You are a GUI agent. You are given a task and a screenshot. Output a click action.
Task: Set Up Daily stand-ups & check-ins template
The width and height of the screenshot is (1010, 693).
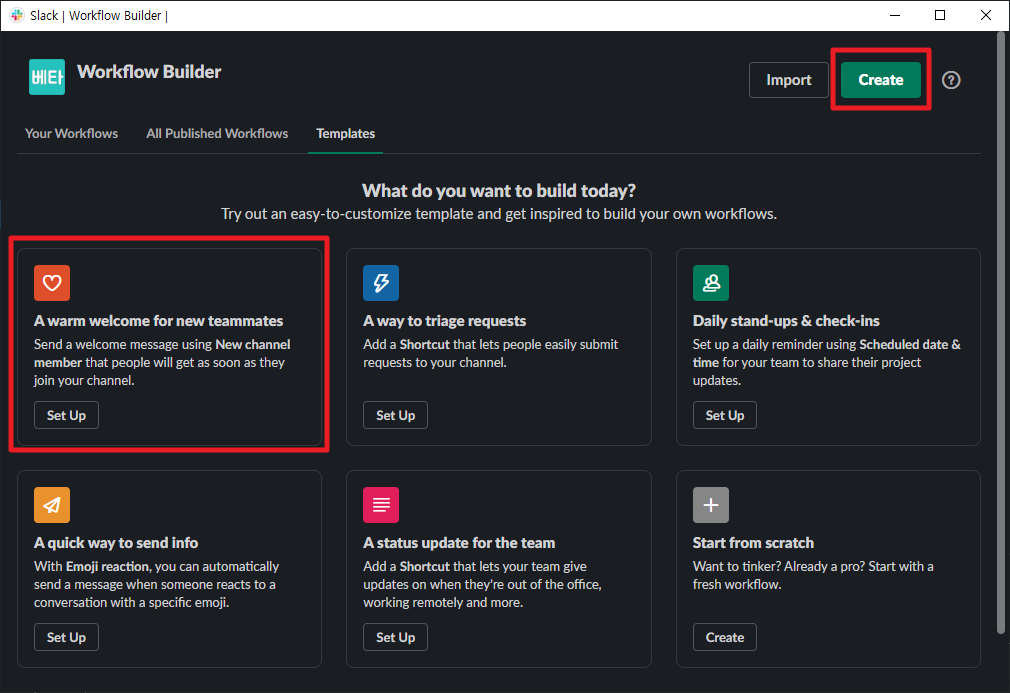point(725,415)
